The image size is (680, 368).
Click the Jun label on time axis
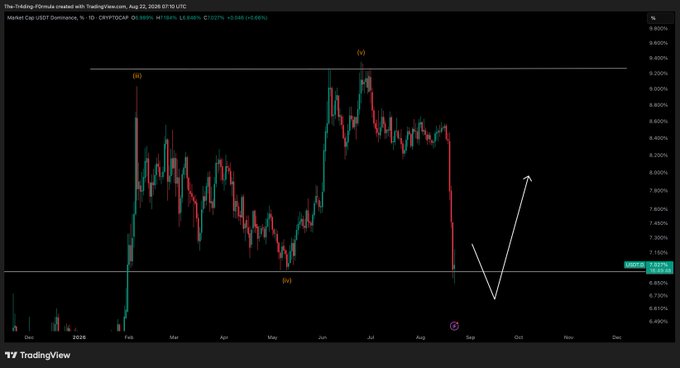(322, 337)
